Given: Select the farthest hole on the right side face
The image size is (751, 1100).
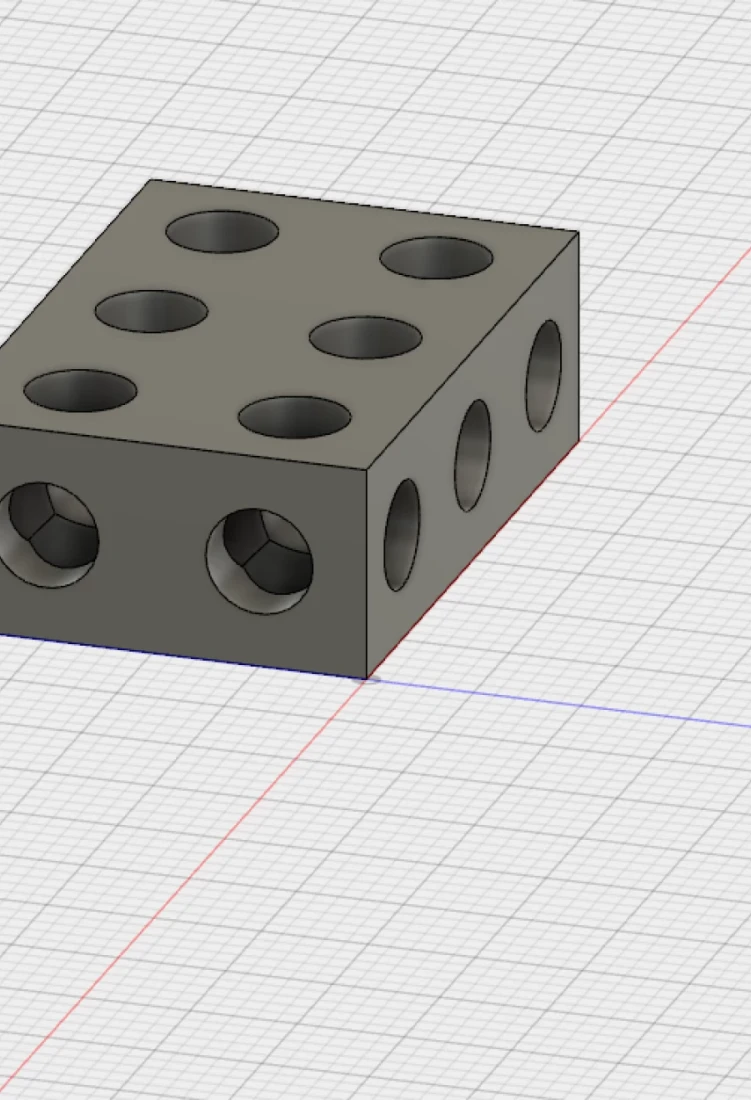Looking at the screenshot, I should point(544,376).
